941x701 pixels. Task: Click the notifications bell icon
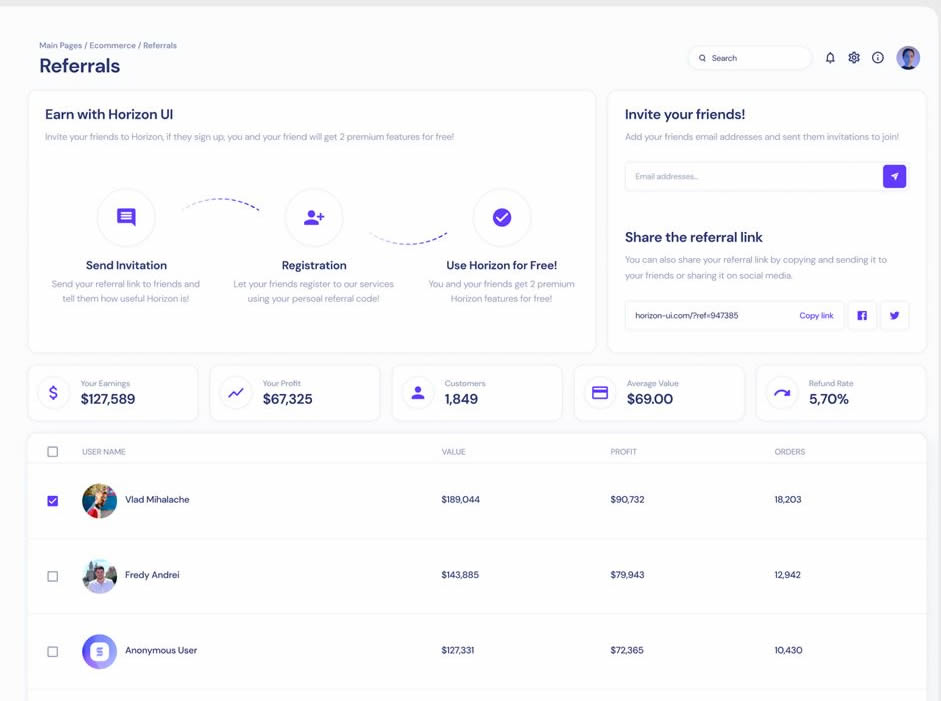[830, 58]
